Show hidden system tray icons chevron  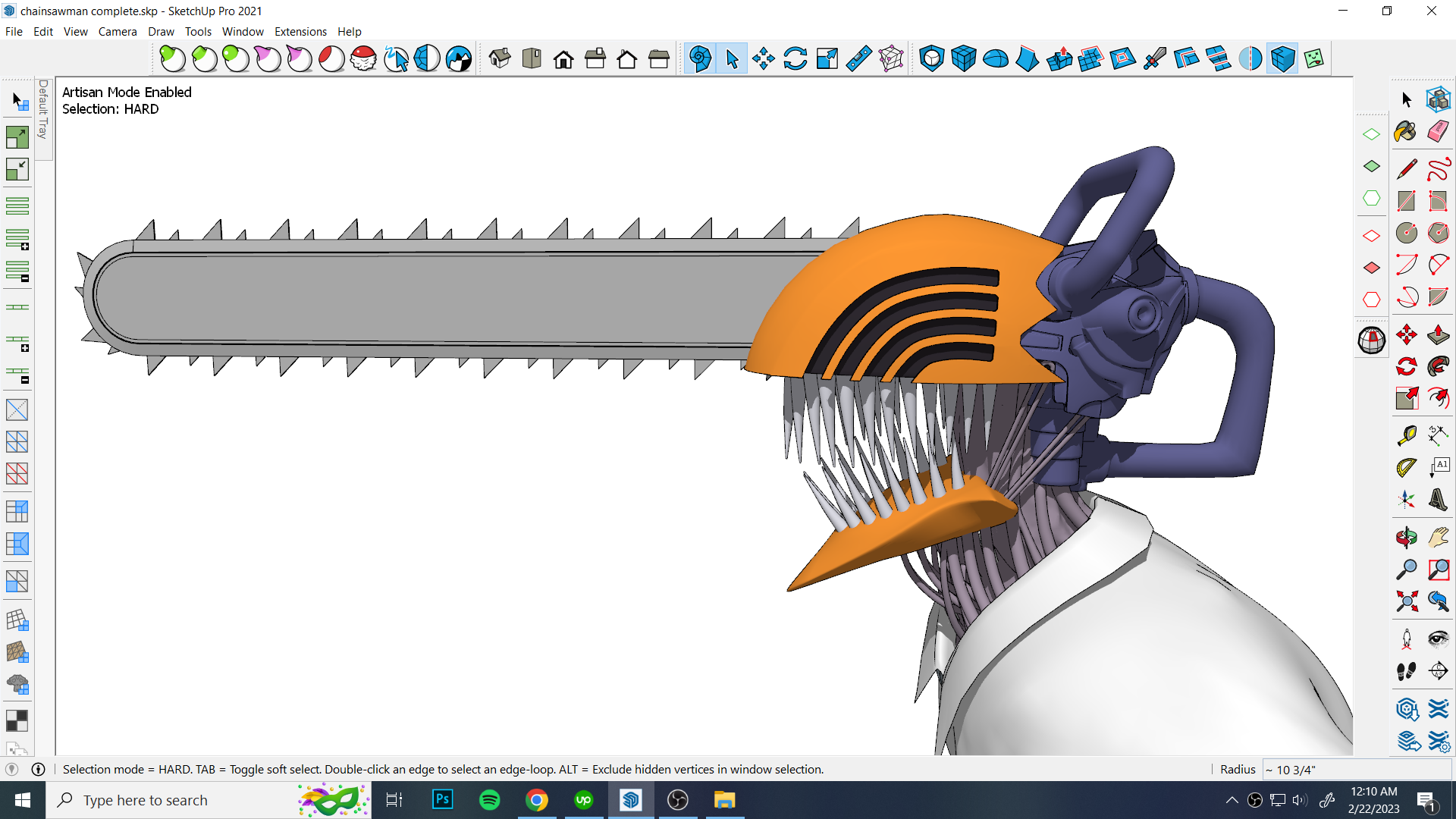1232,800
